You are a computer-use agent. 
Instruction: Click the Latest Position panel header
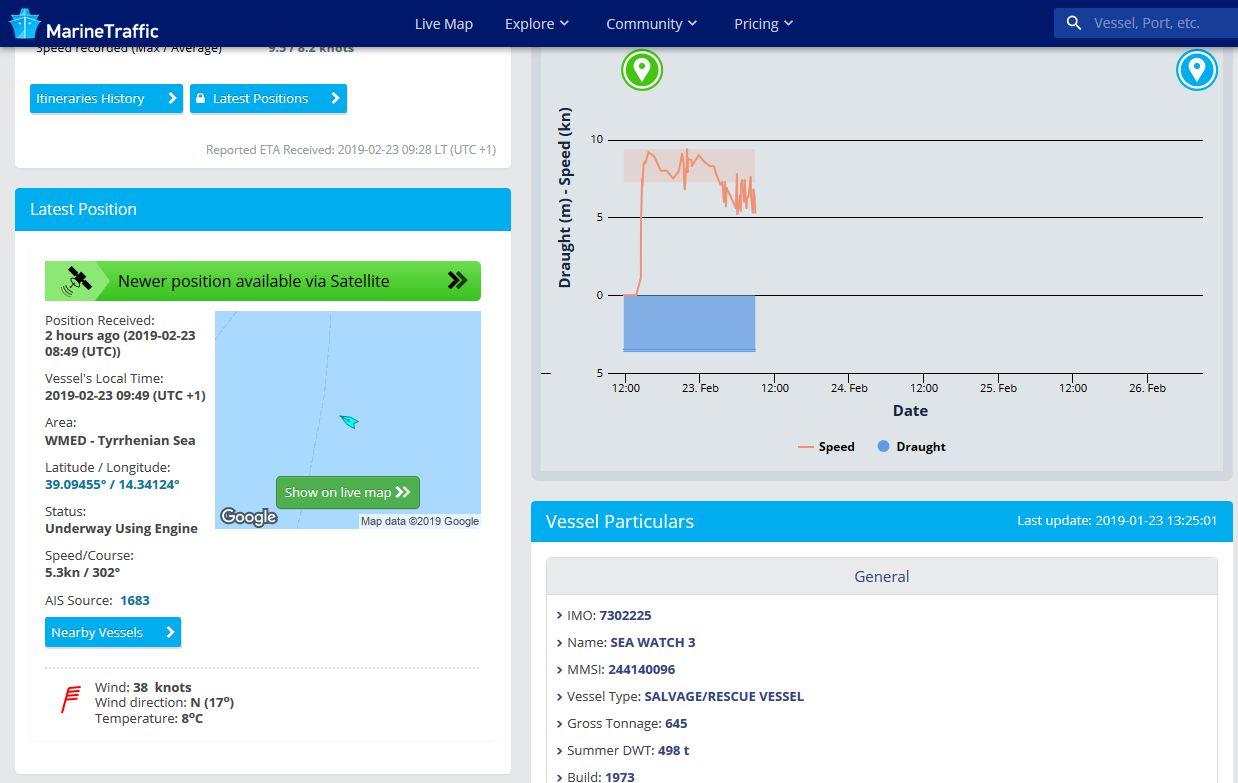tap(263, 209)
